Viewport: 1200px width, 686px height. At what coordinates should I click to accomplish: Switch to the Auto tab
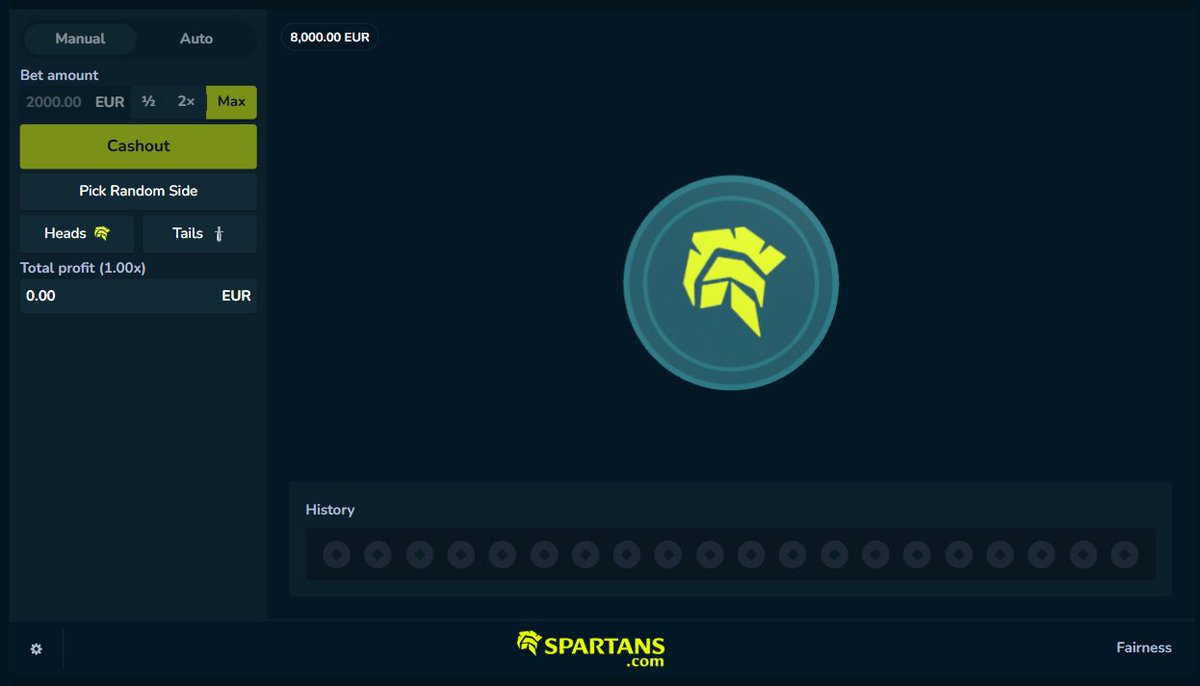pyautogui.click(x=196, y=38)
